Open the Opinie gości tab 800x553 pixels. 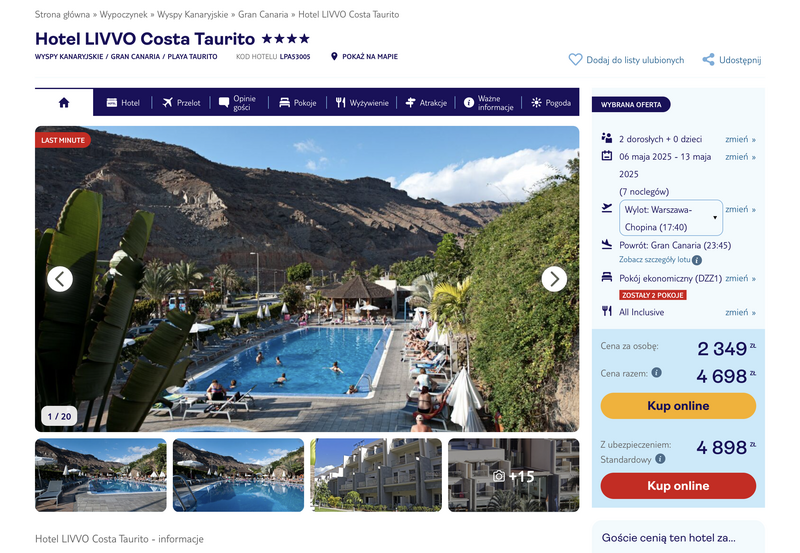point(237,103)
